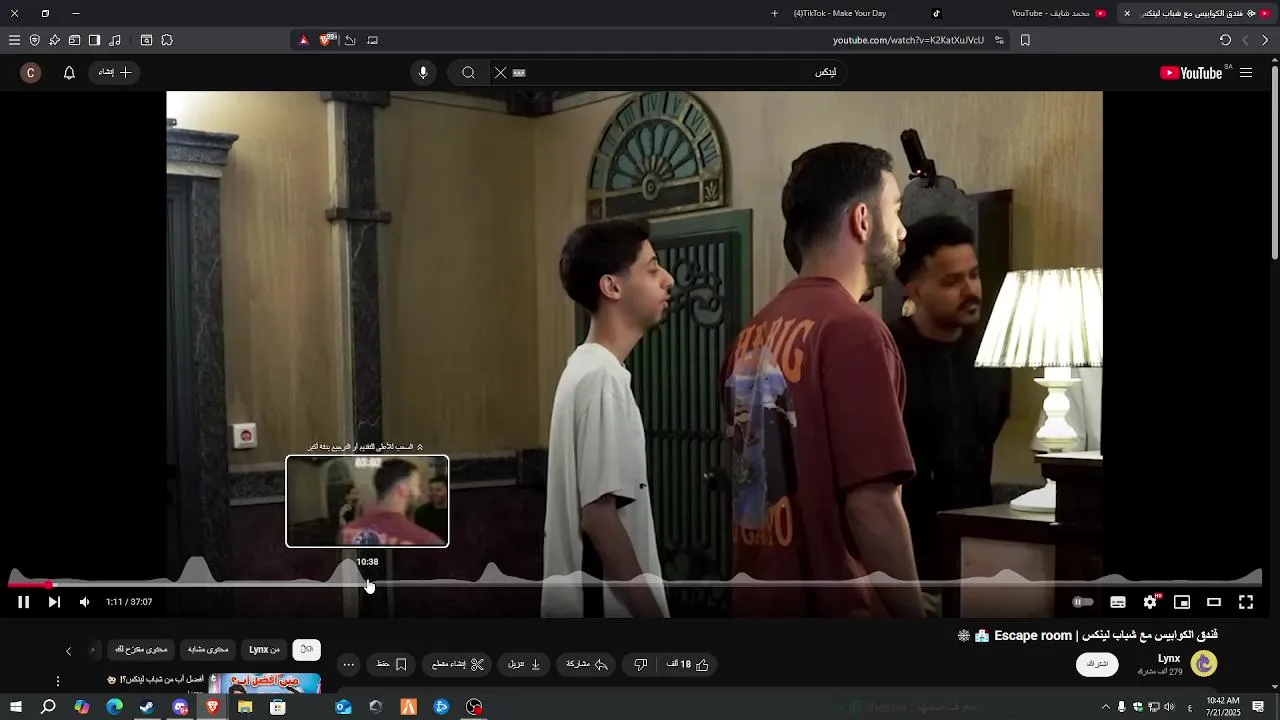The width and height of the screenshot is (1280, 720).
Task: Toggle theater mode
Action: (1214, 602)
